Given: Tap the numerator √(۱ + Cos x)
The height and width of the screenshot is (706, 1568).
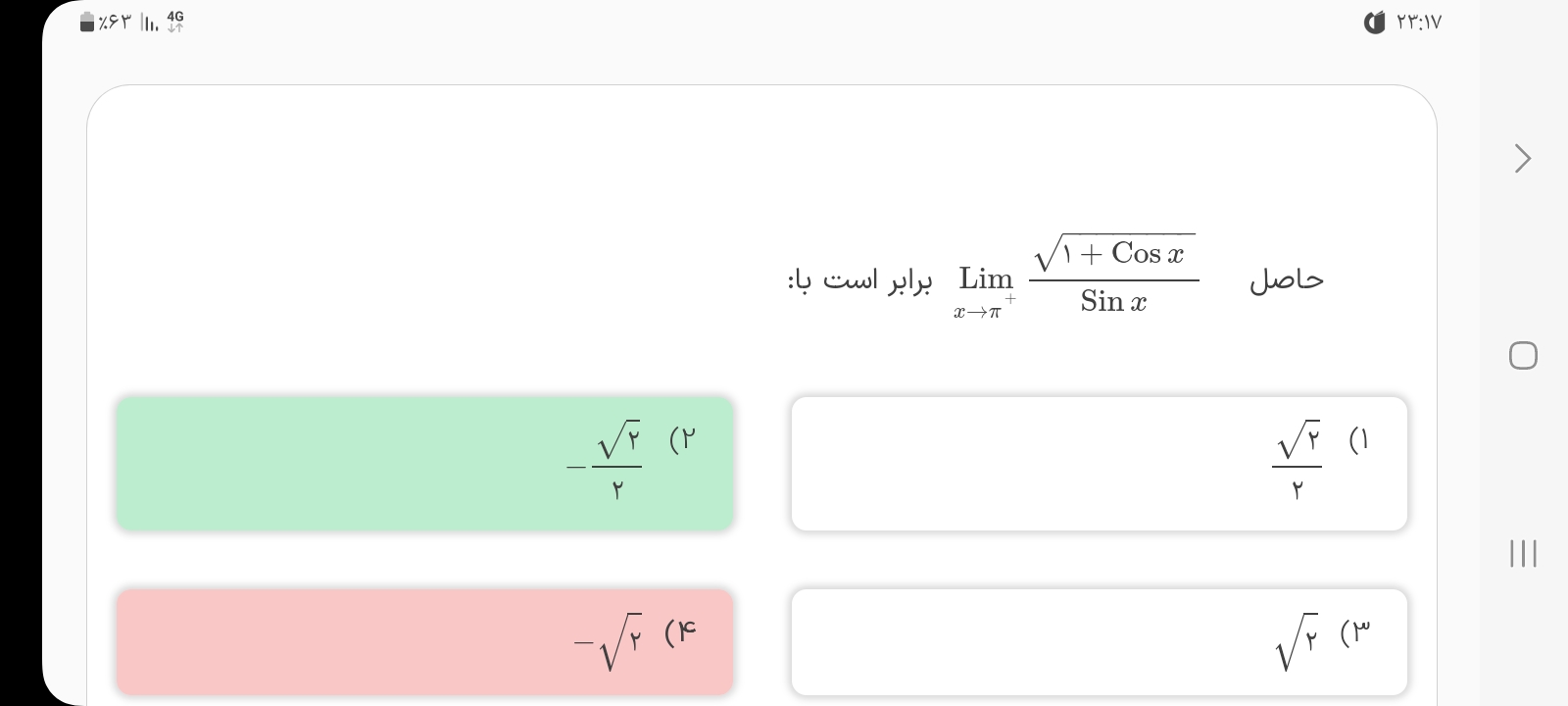Looking at the screenshot, I should click(x=1114, y=254).
